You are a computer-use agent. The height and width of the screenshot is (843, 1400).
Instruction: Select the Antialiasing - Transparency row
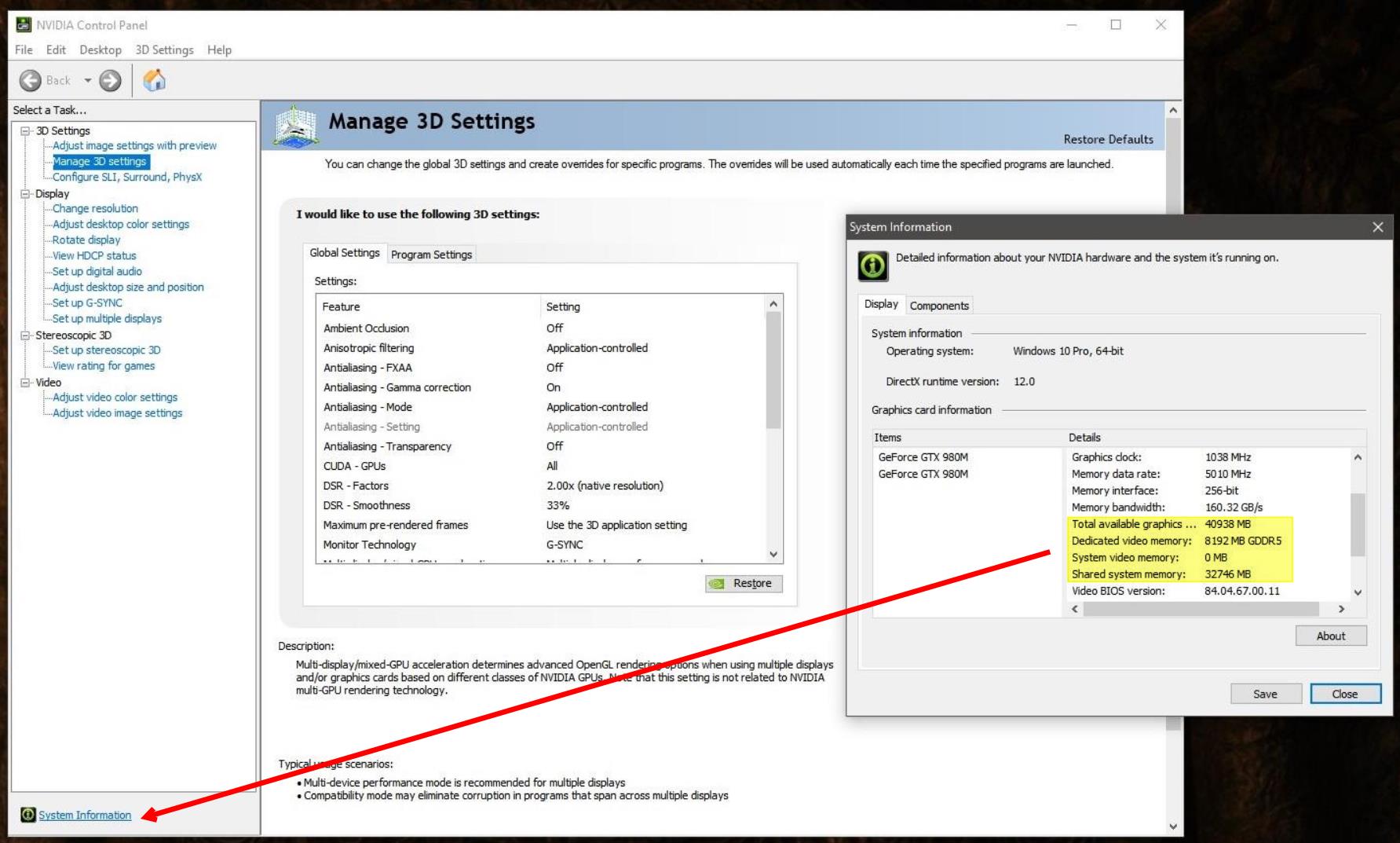[541, 446]
